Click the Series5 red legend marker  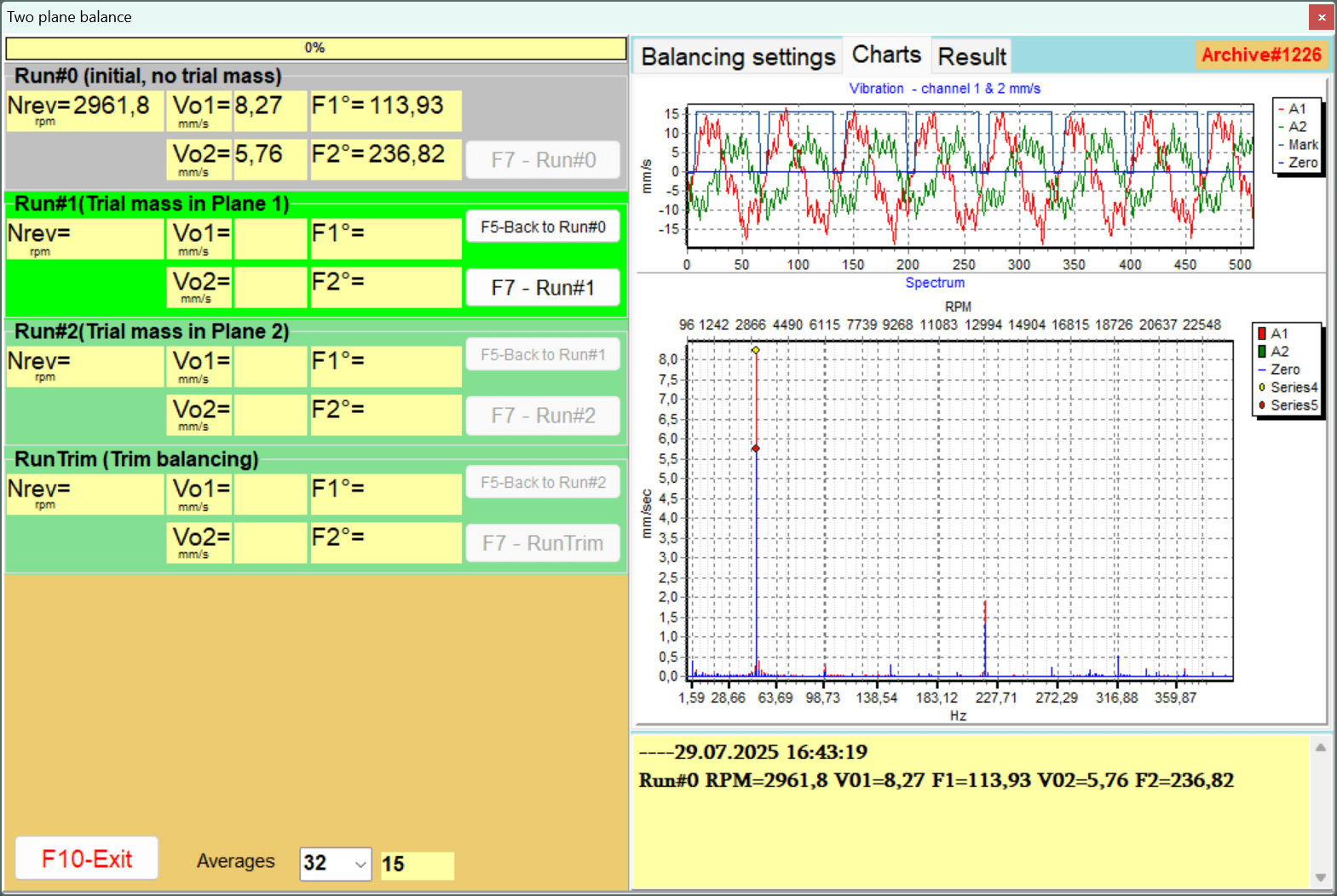1262,405
